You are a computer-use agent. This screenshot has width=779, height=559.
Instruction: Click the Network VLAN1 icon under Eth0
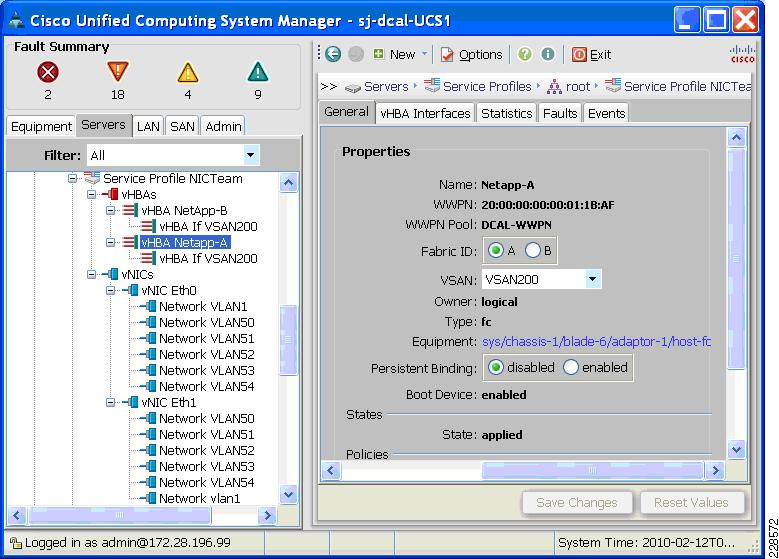coord(149,306)
